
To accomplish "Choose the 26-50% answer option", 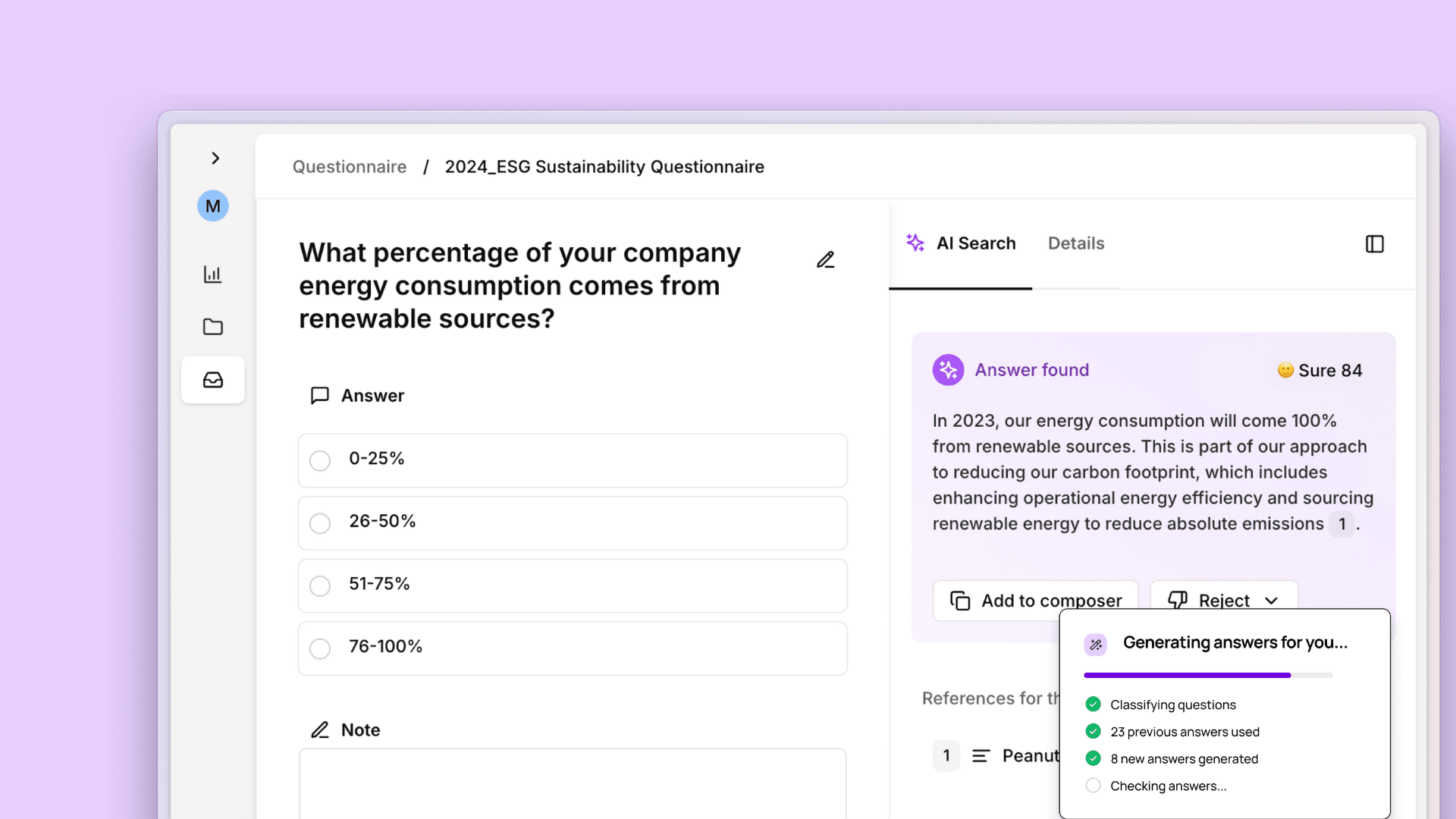I will 320,523.
